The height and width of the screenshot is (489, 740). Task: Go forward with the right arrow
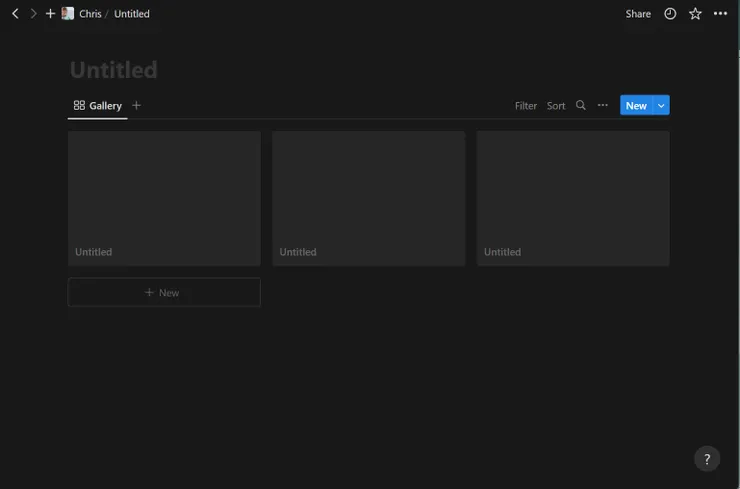click(x=33, y=14)
